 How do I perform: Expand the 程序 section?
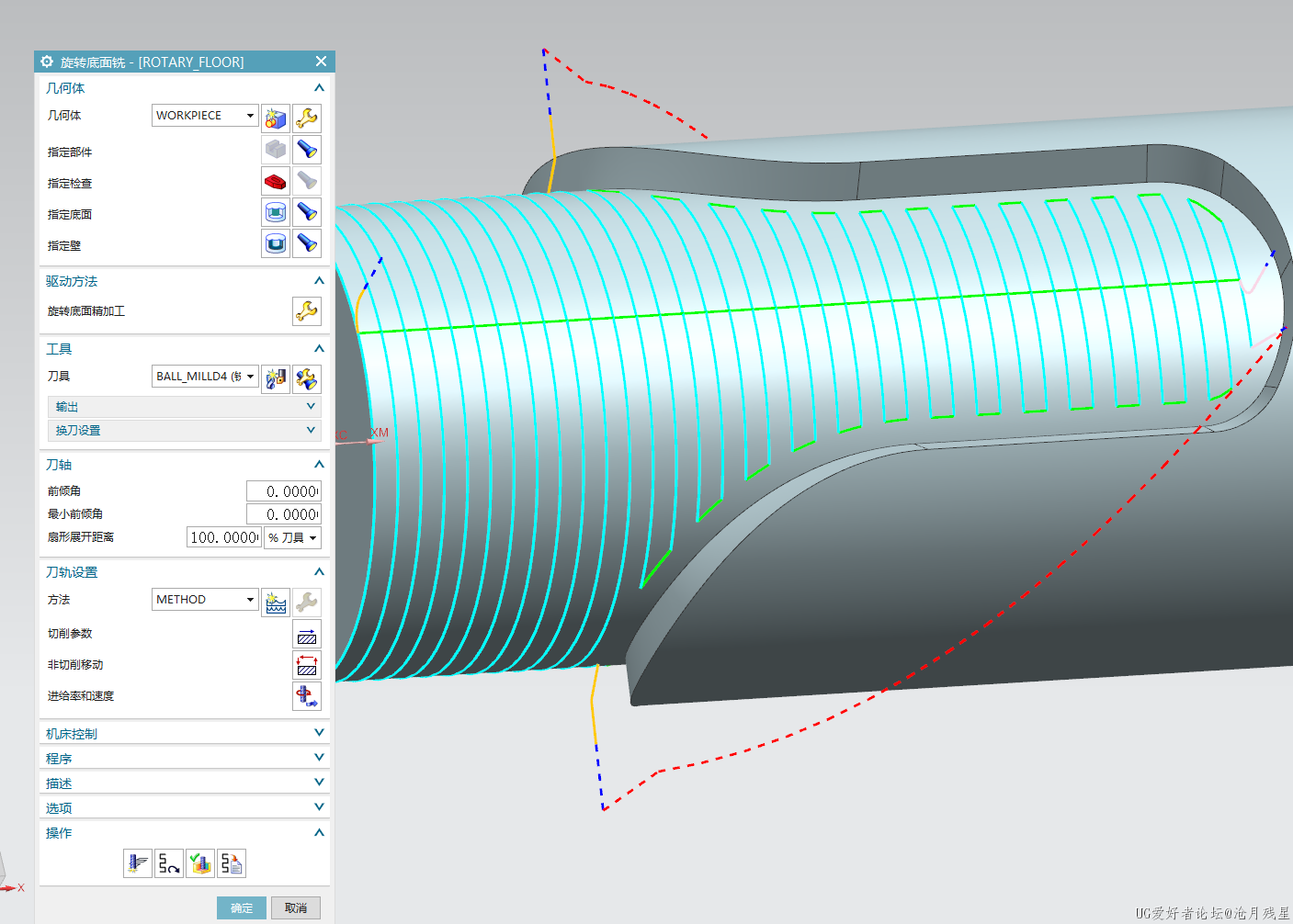(x=319, y=758)
